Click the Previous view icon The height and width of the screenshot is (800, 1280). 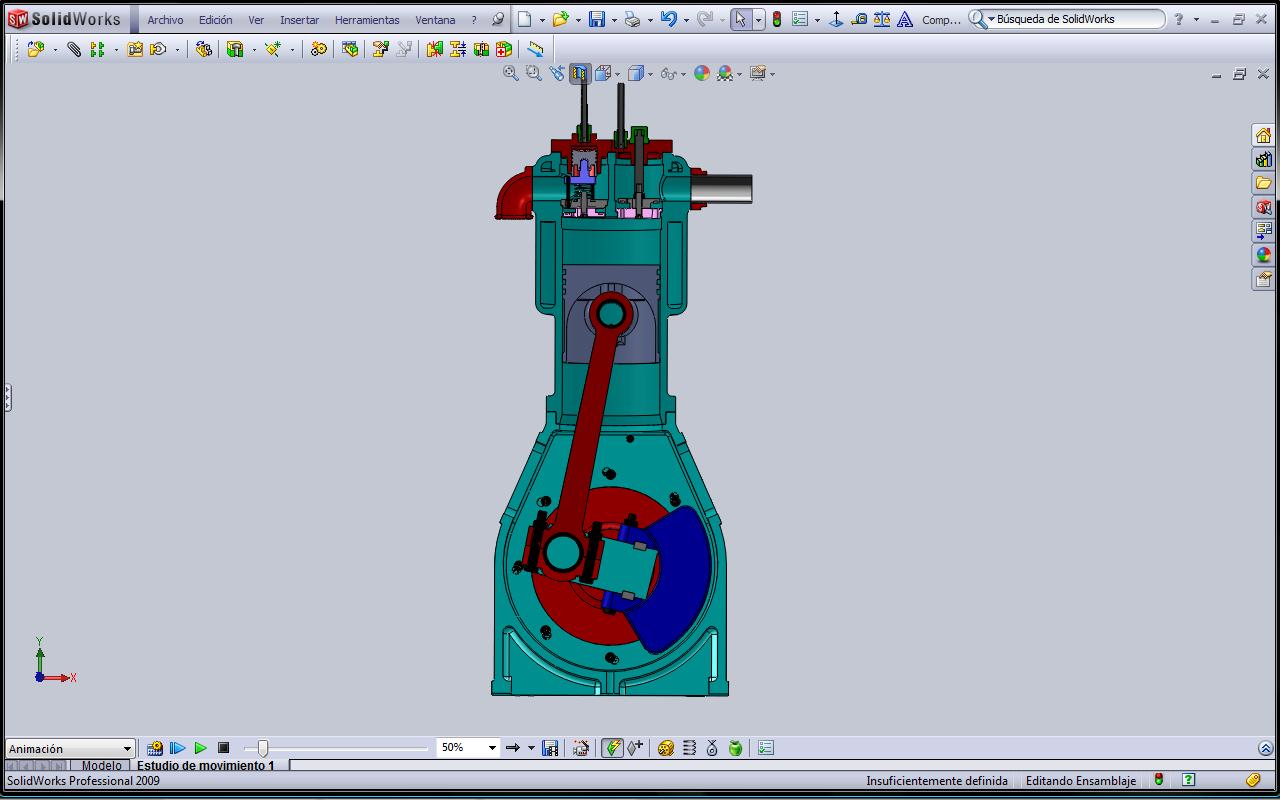point(557,73)
